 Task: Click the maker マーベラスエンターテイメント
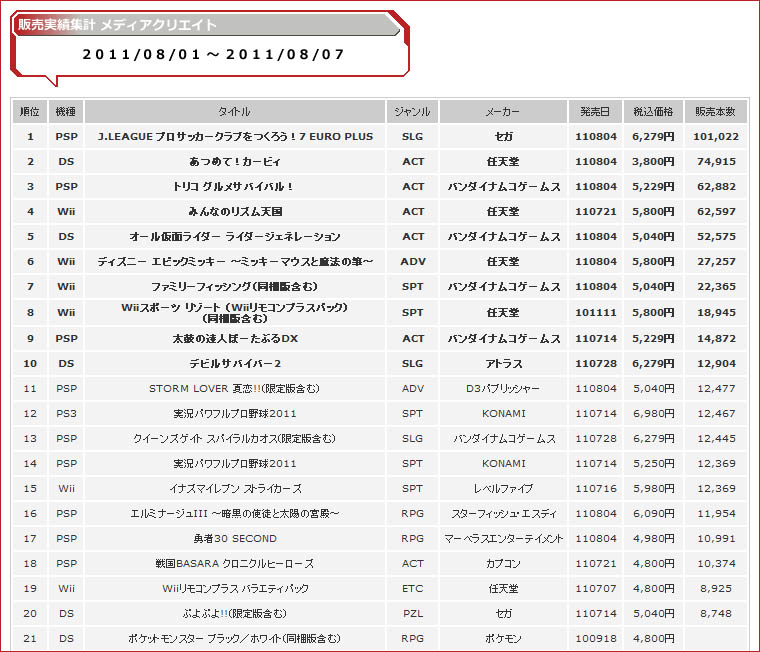[504, 539]
